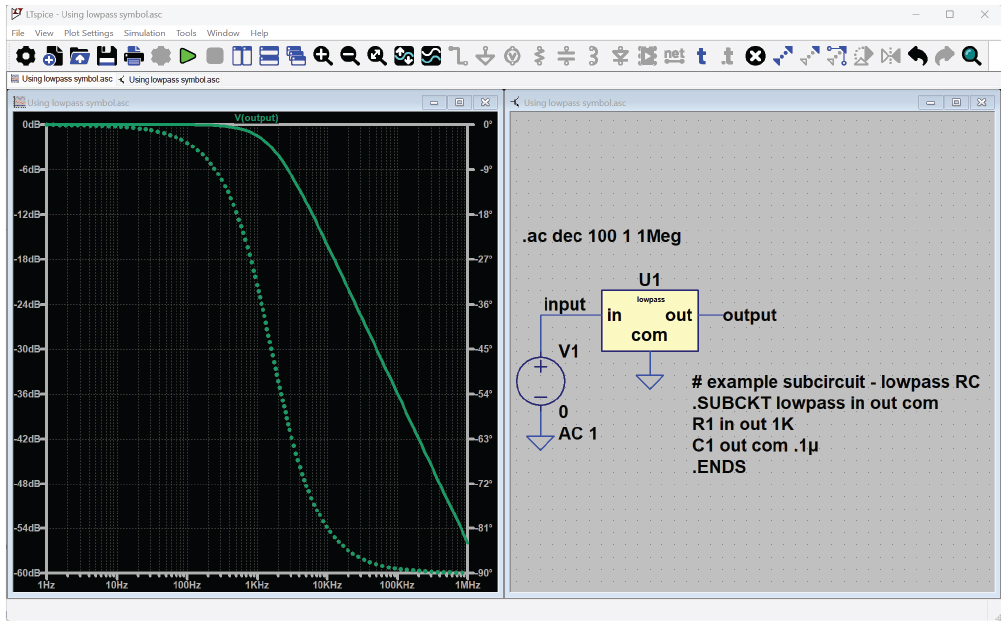The image size is (1007, 626).
Task: Open the Find magnifier icon
Action: [971, 56]
